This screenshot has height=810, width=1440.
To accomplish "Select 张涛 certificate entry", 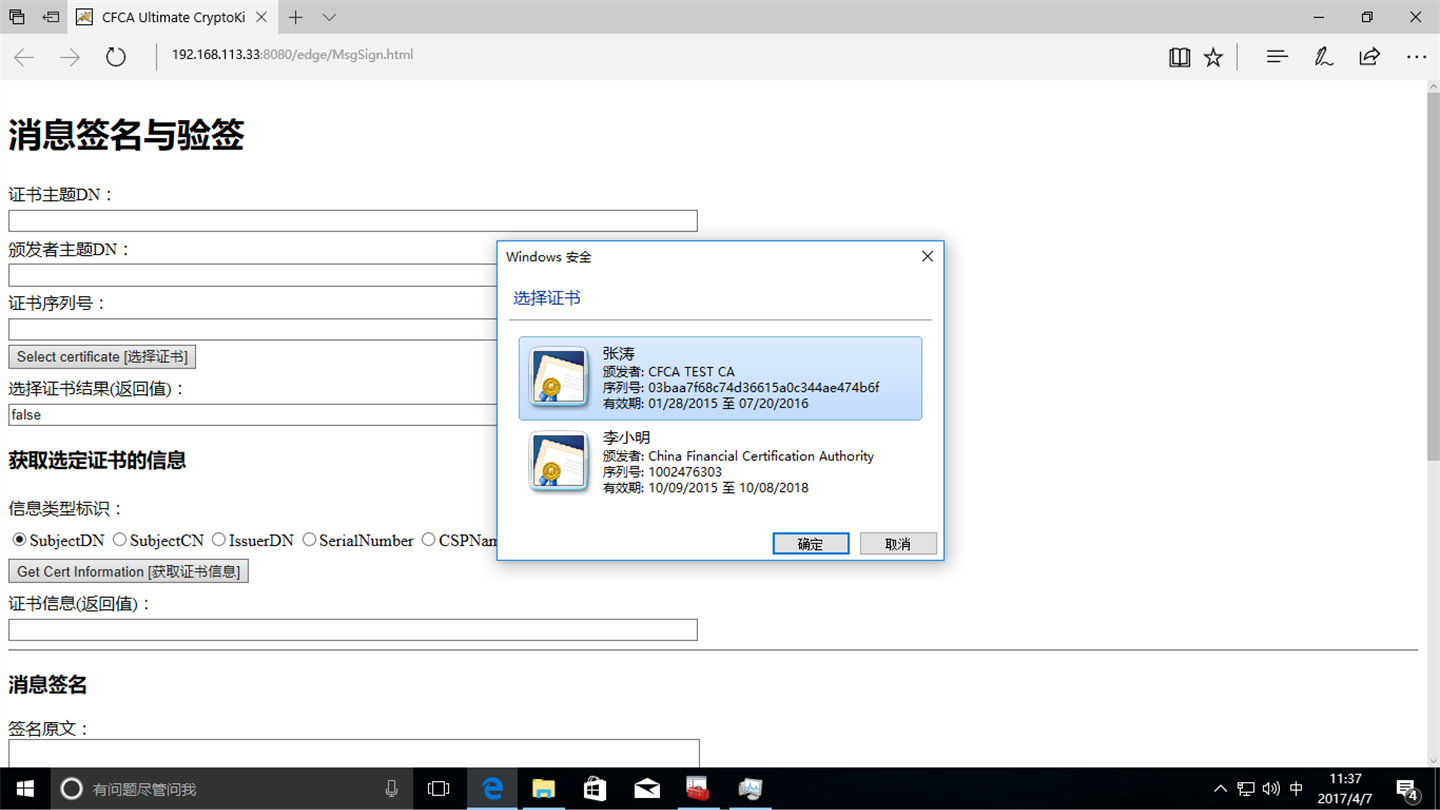I will coord(720,378).
